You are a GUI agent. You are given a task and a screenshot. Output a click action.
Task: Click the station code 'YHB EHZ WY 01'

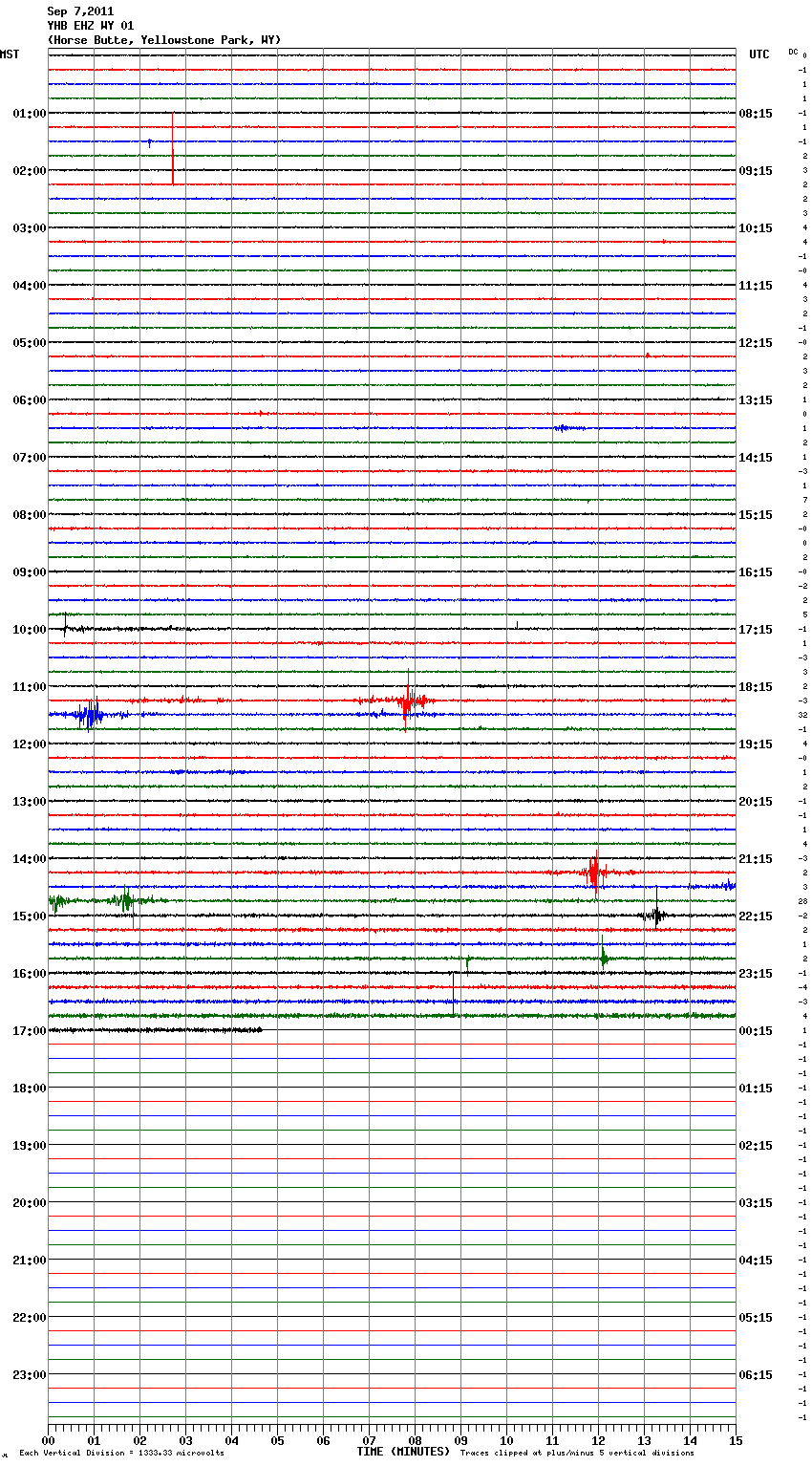pos(91,26)
